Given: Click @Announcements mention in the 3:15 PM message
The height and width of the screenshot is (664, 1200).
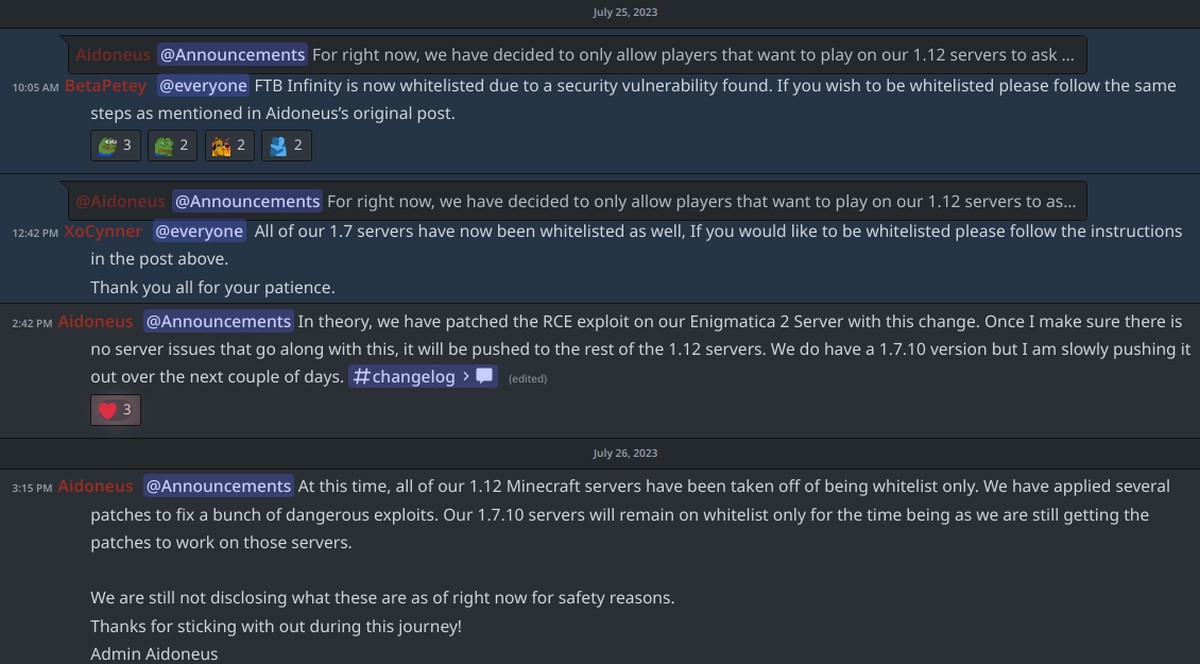Looking at the screenshot, I should [218, 487].
